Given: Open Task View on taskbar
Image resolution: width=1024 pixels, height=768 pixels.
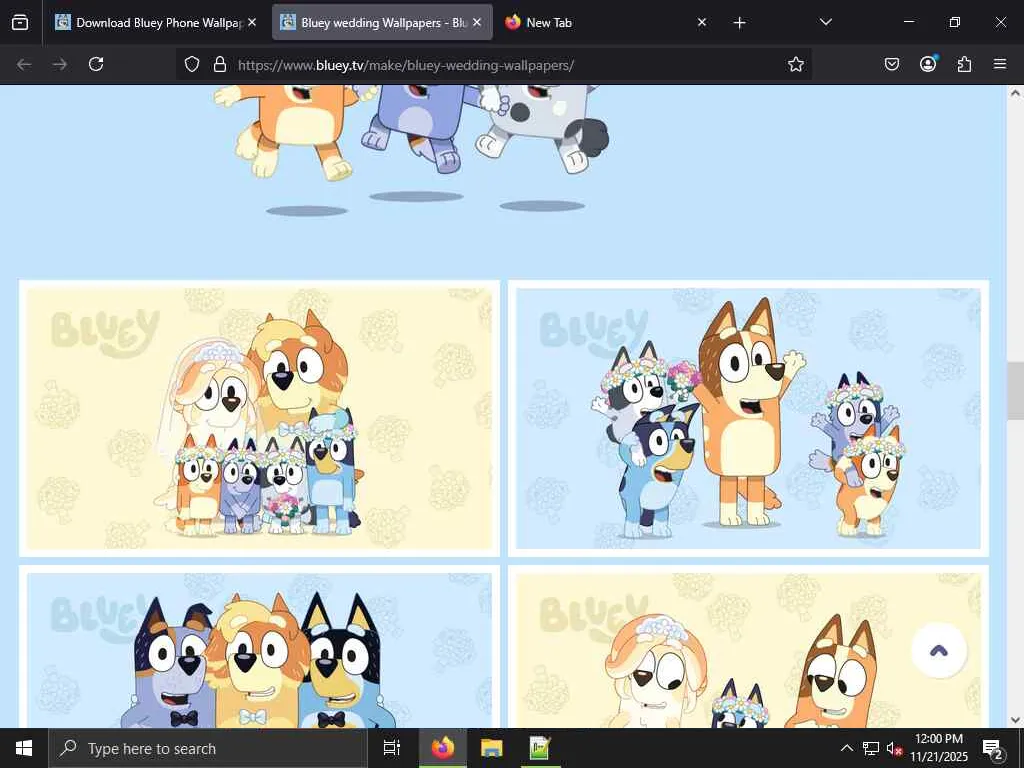Looking at the screenshot, I should point(391,748).
